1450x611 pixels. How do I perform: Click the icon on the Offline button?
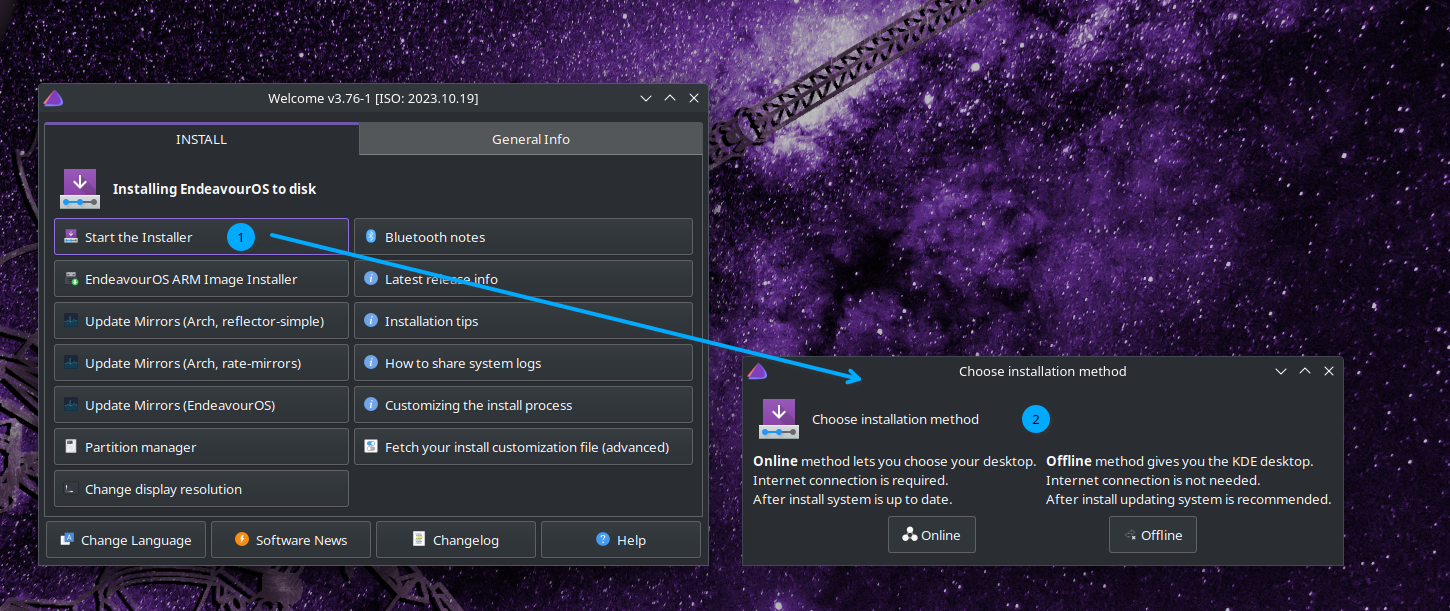[x=1130, y=535]
